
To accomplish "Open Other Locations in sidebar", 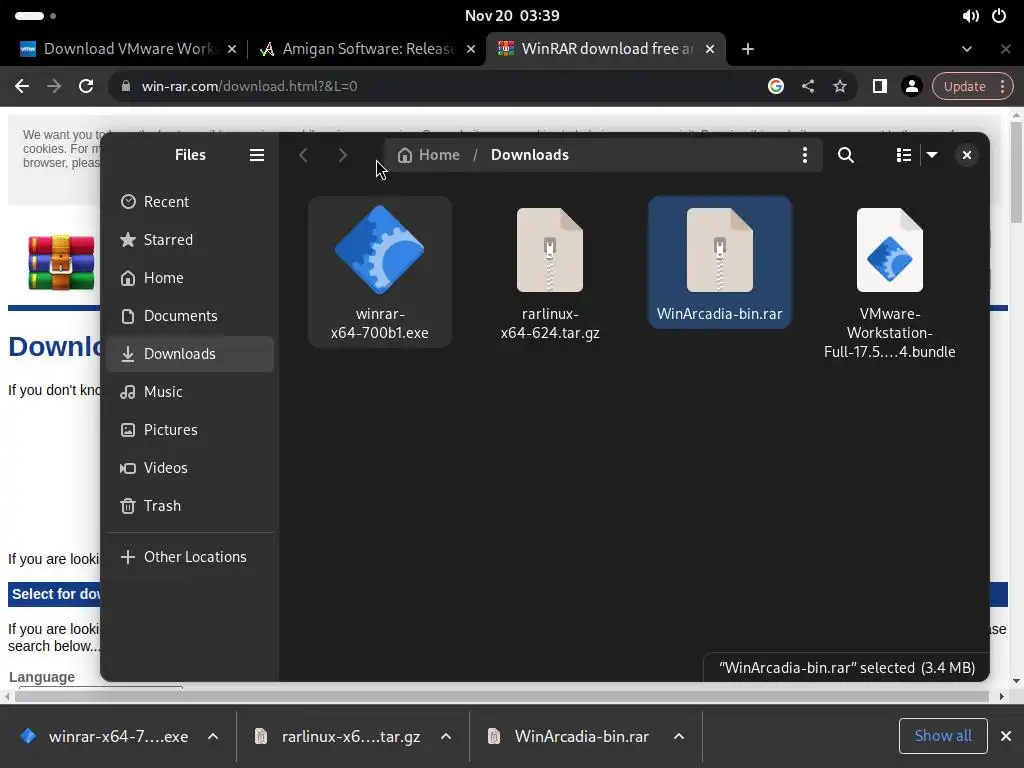I will (x=189, y=556).
